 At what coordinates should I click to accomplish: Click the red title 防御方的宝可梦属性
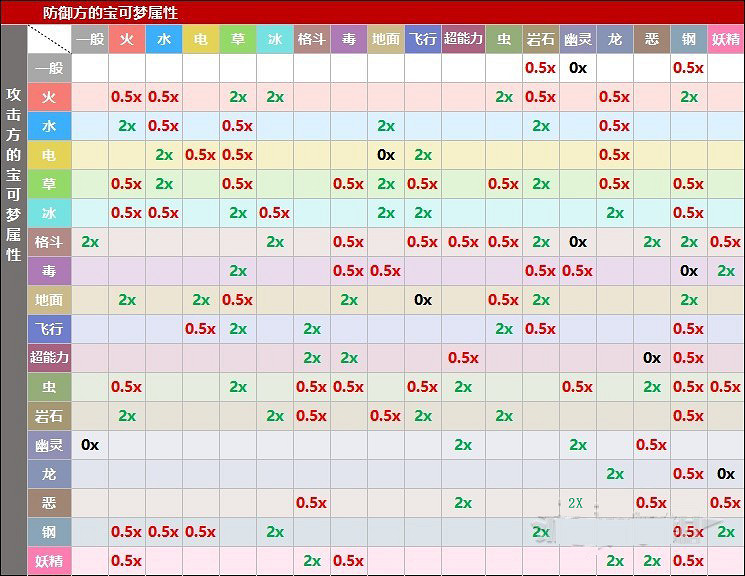click(x=111, y=12)
